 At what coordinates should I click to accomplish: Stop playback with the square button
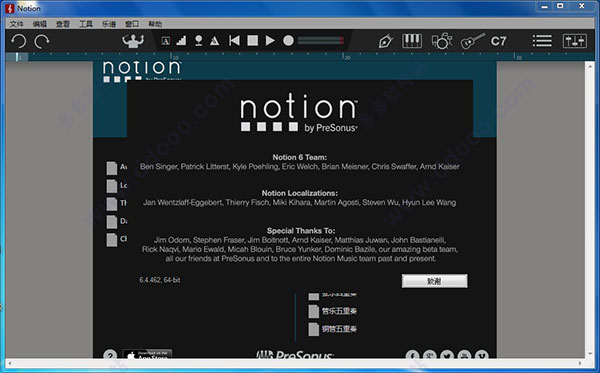253,41
